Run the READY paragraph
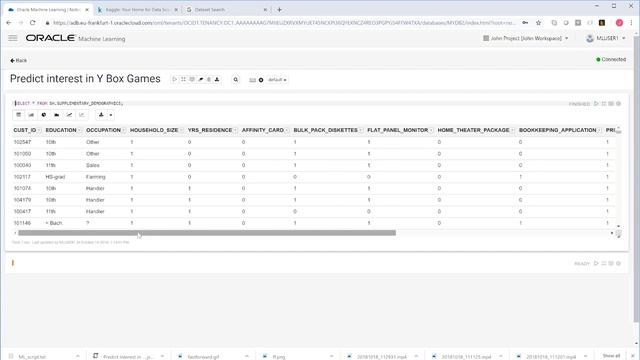This screenshot has height=360, width=640. 596,263
